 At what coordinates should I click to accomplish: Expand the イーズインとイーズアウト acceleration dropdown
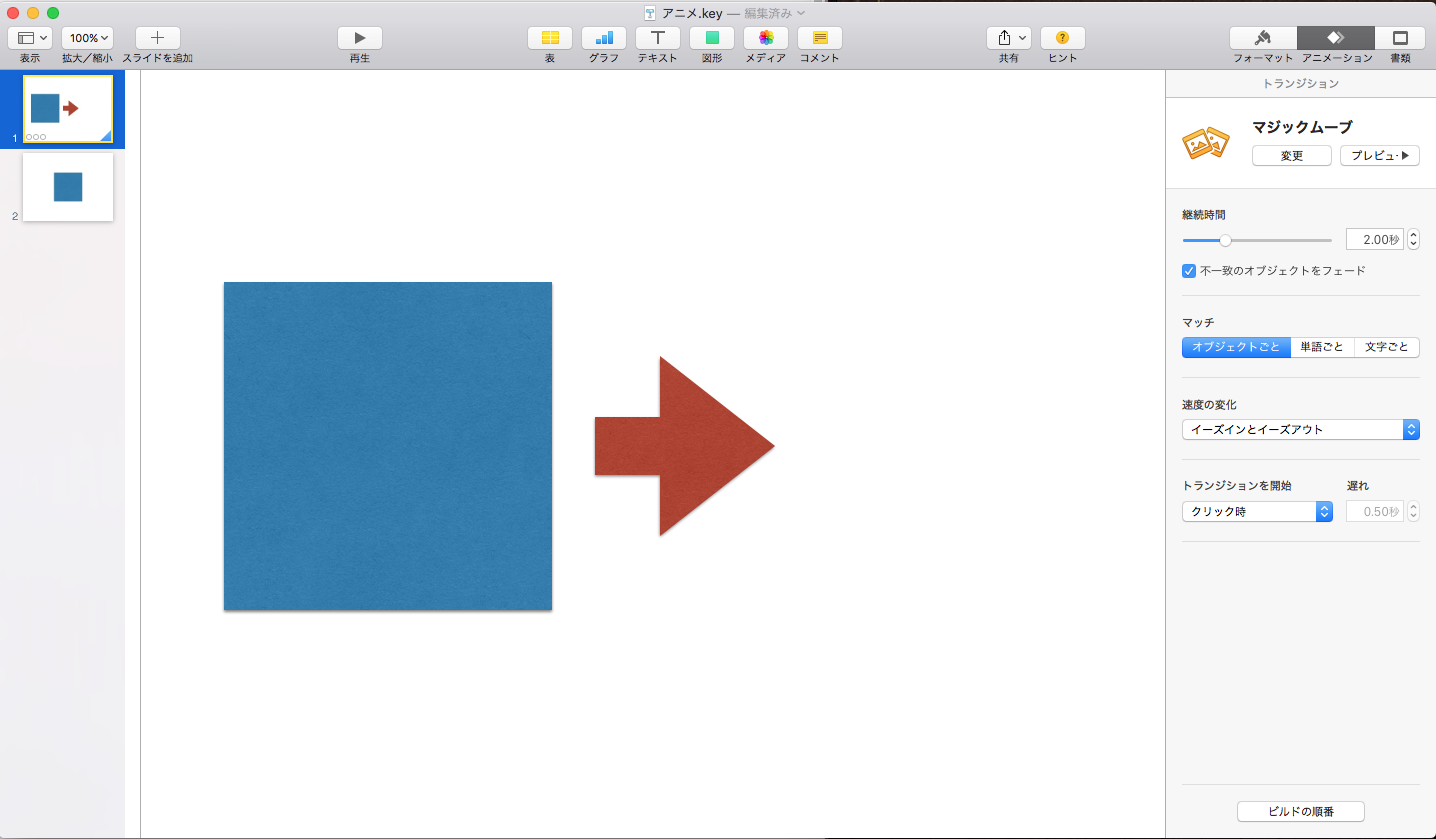1300,430
